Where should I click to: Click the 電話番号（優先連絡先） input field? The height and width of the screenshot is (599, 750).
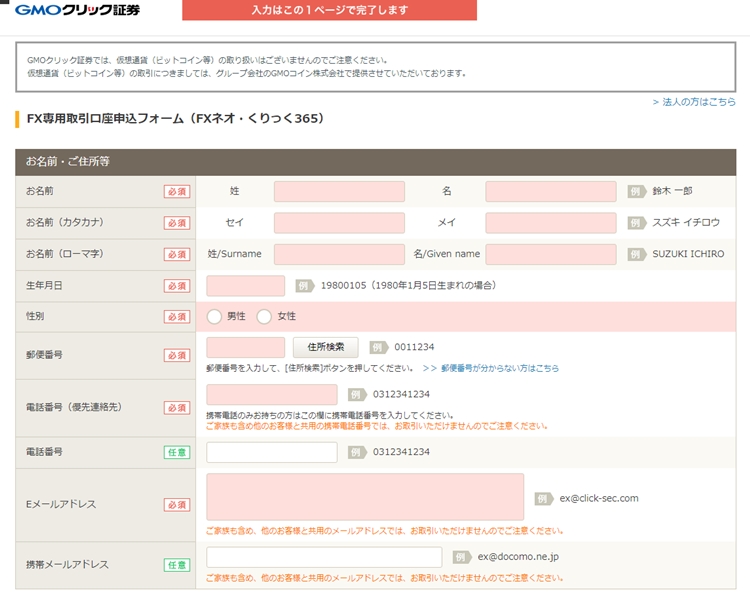coord(272,395)
